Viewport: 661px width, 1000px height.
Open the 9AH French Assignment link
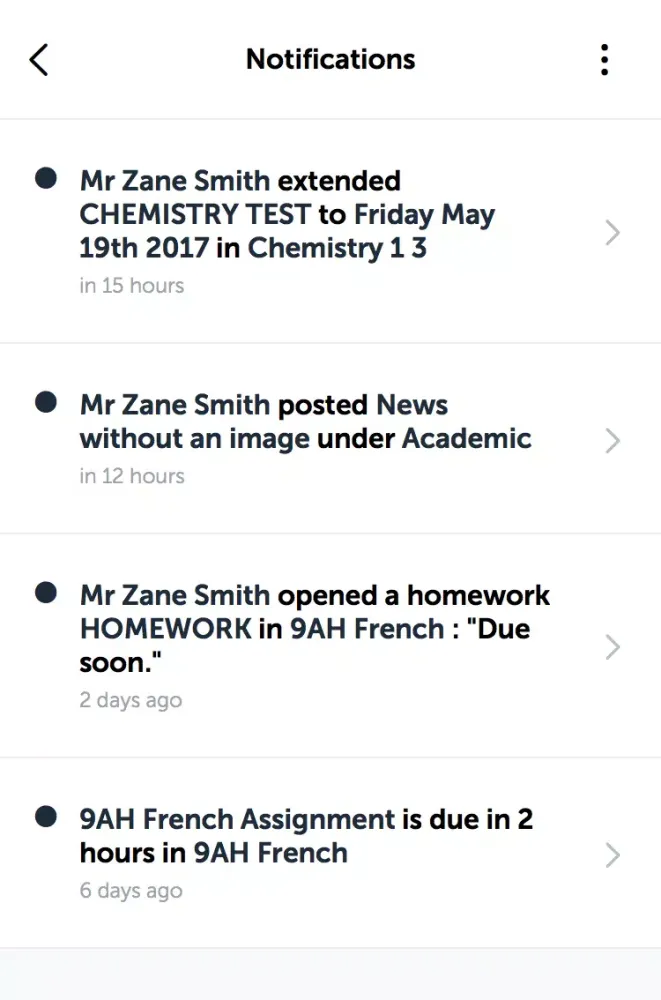tap(237, 820)
